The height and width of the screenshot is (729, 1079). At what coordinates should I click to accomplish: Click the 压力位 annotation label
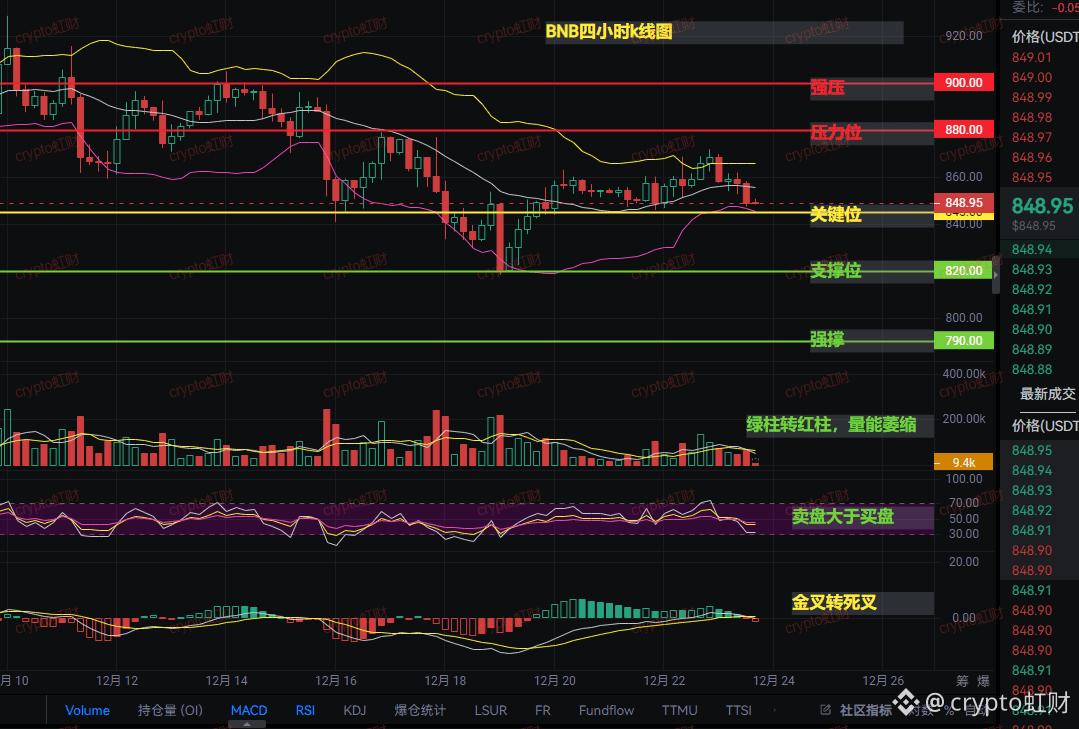click(835, 132)
